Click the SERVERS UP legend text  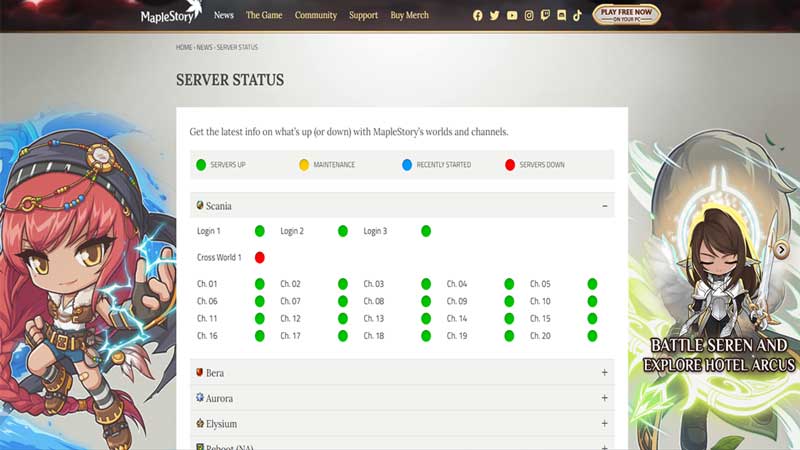coord(228,165)
